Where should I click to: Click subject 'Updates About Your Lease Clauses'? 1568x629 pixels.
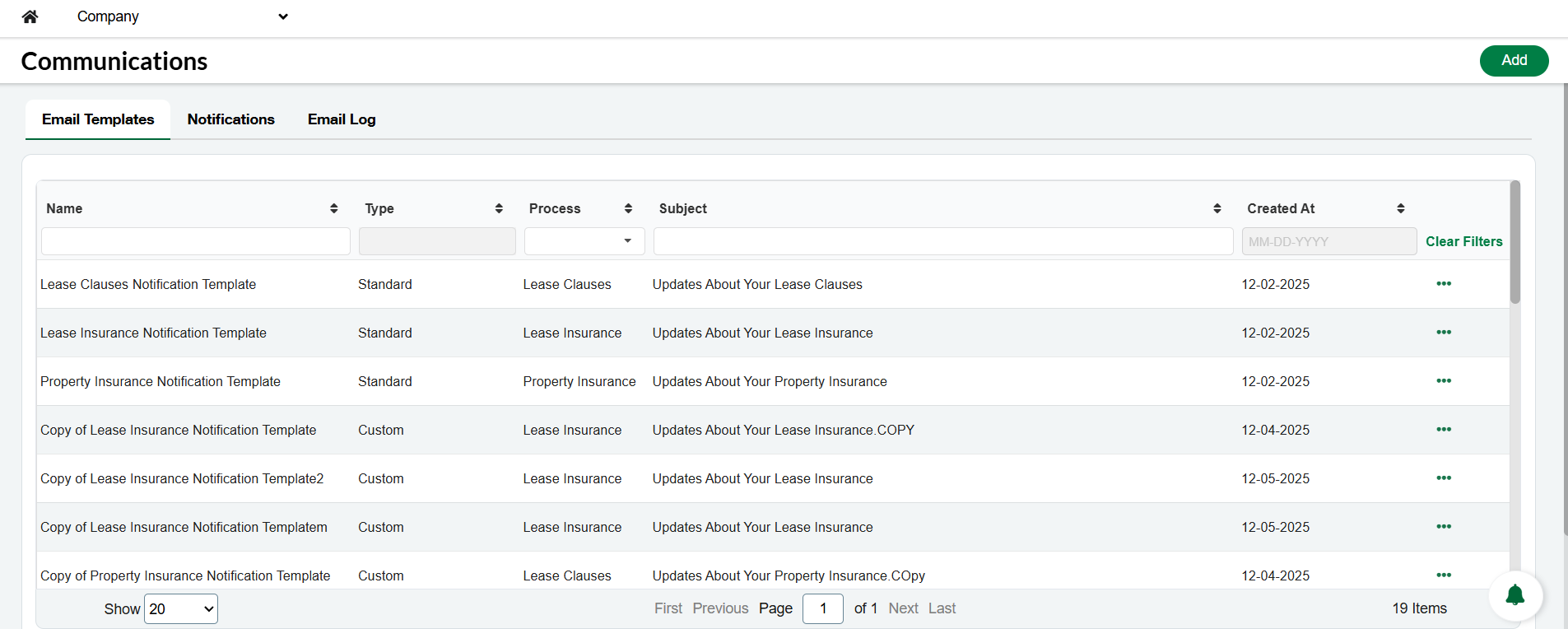coord(757,284)
